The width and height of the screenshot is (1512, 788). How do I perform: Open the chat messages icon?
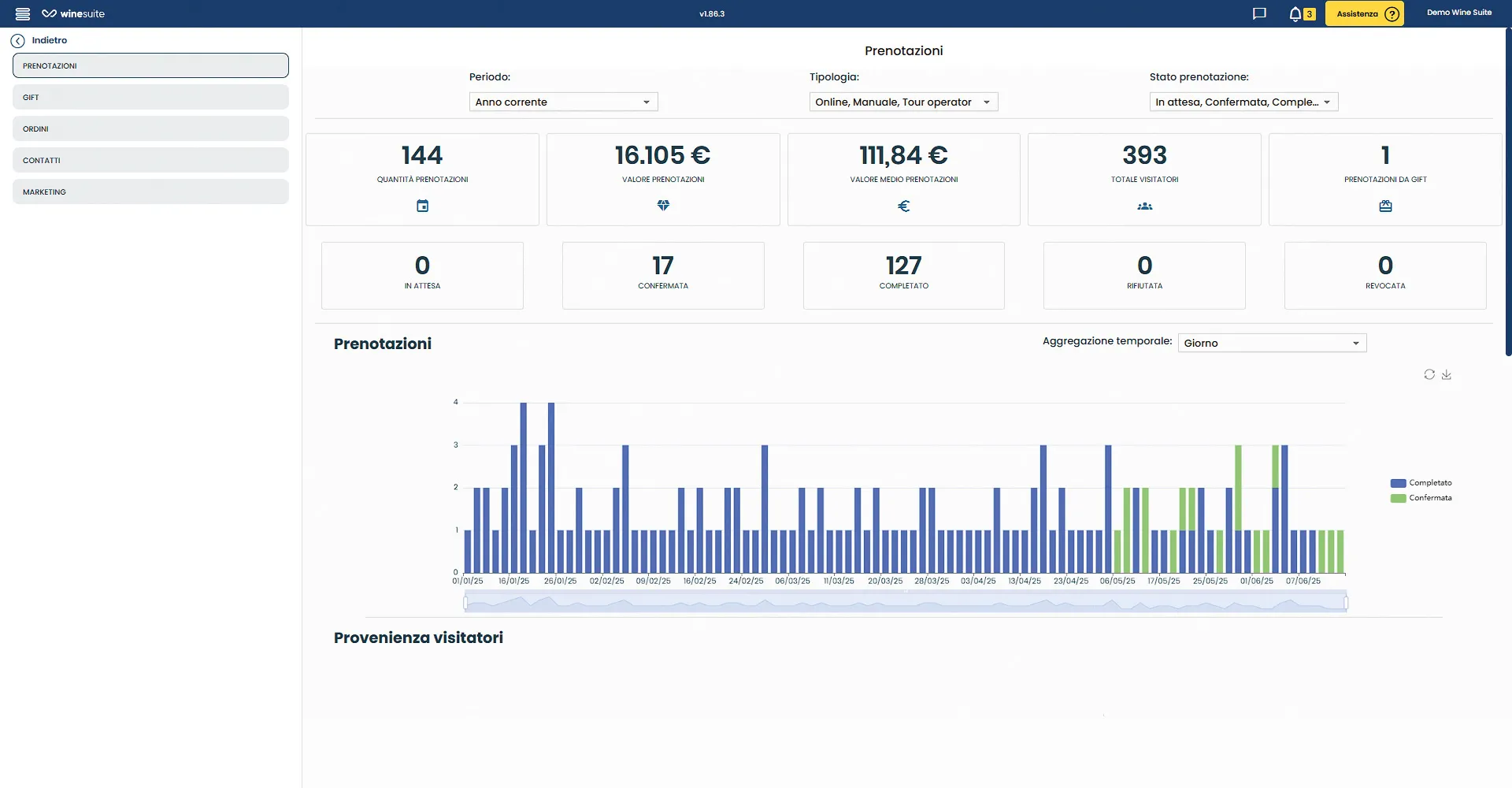pyautogui.click(x=1259, y=13)
